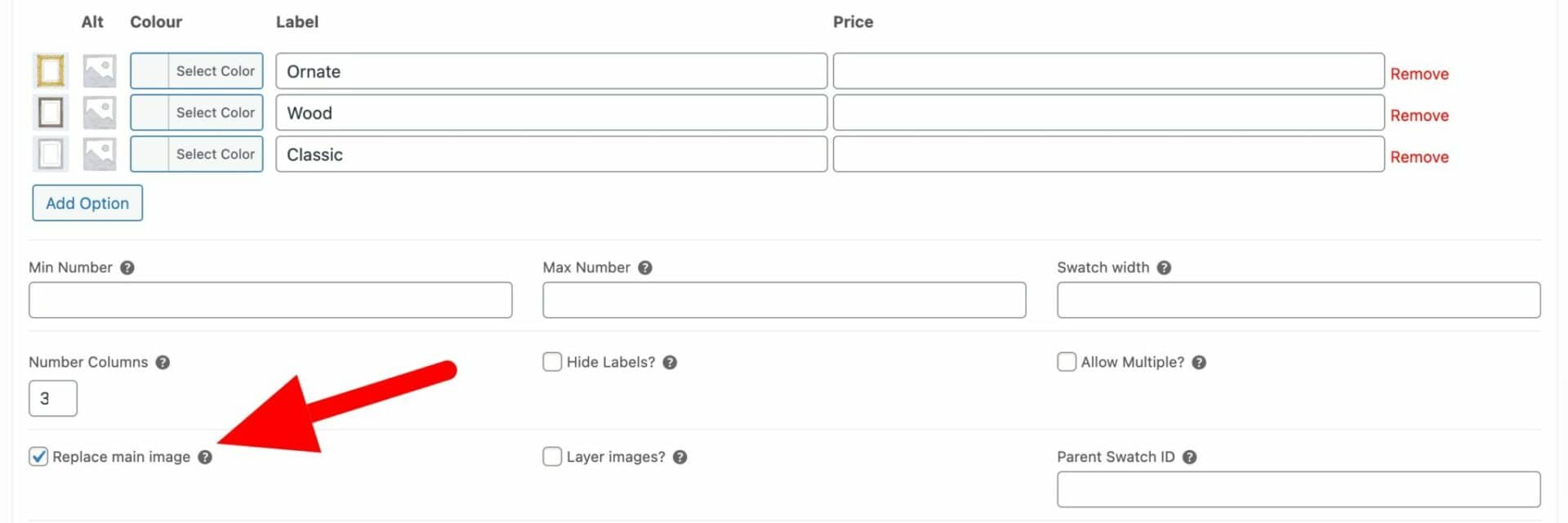Remove the Ornate swatch option
The height and width of the screenshot is (523, 1568).
(x=1419, y=74)
